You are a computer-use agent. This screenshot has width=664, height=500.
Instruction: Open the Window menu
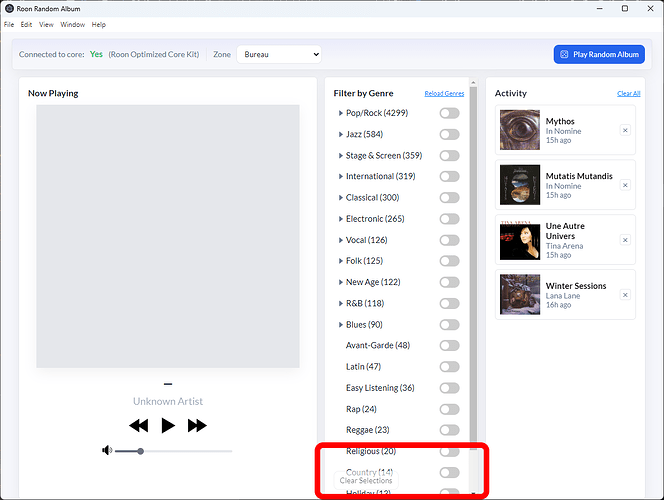click(72, 24)
